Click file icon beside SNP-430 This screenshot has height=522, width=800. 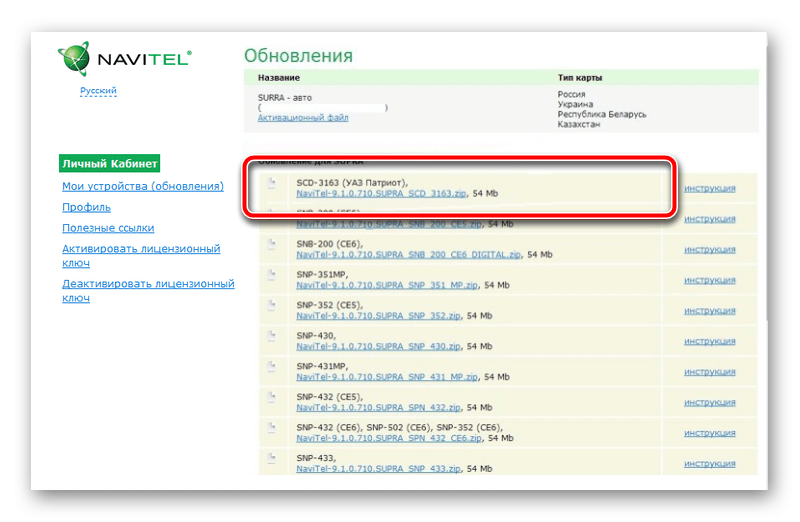272,336
